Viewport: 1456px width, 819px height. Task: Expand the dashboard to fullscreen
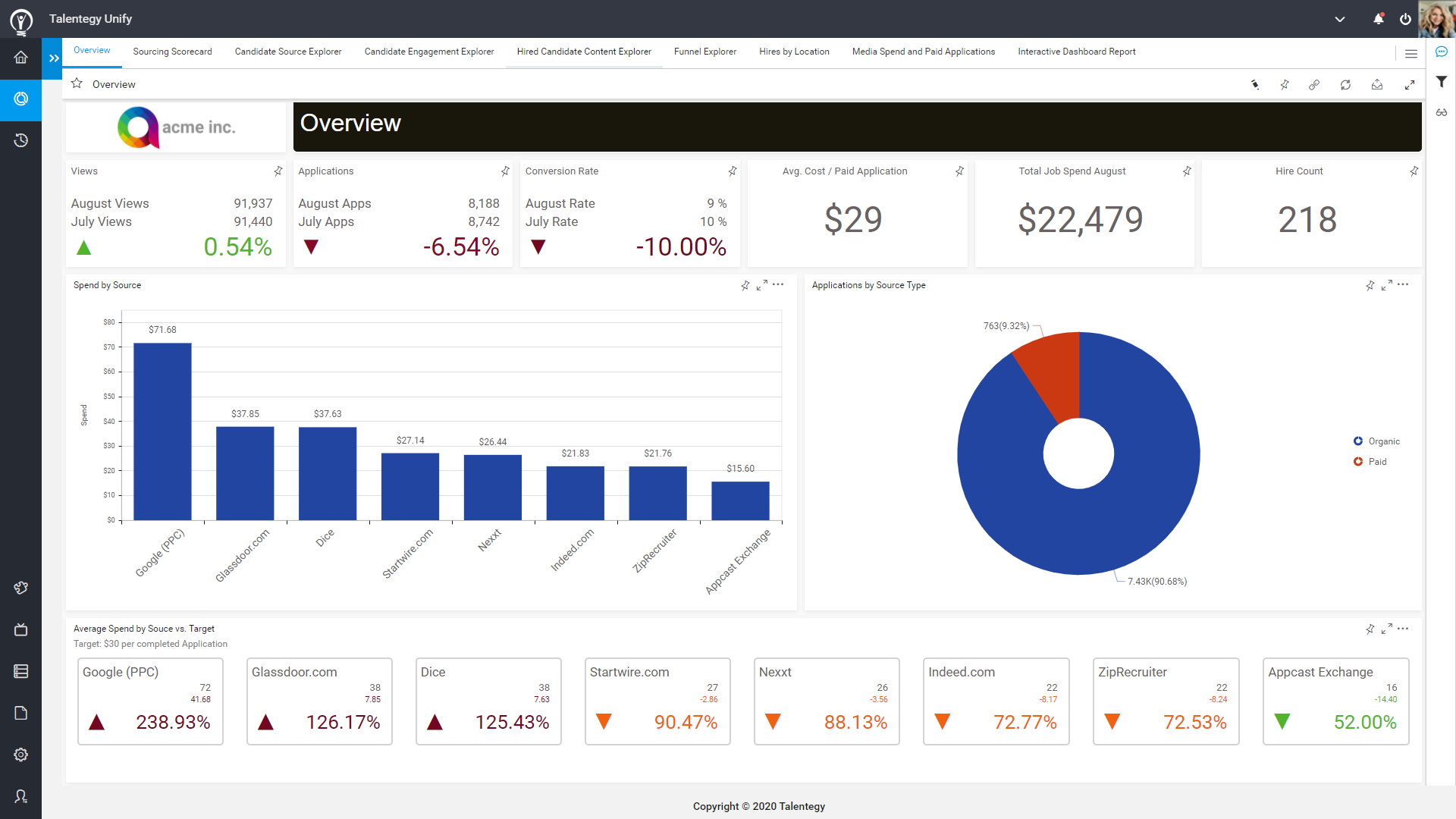point(1410,85)
